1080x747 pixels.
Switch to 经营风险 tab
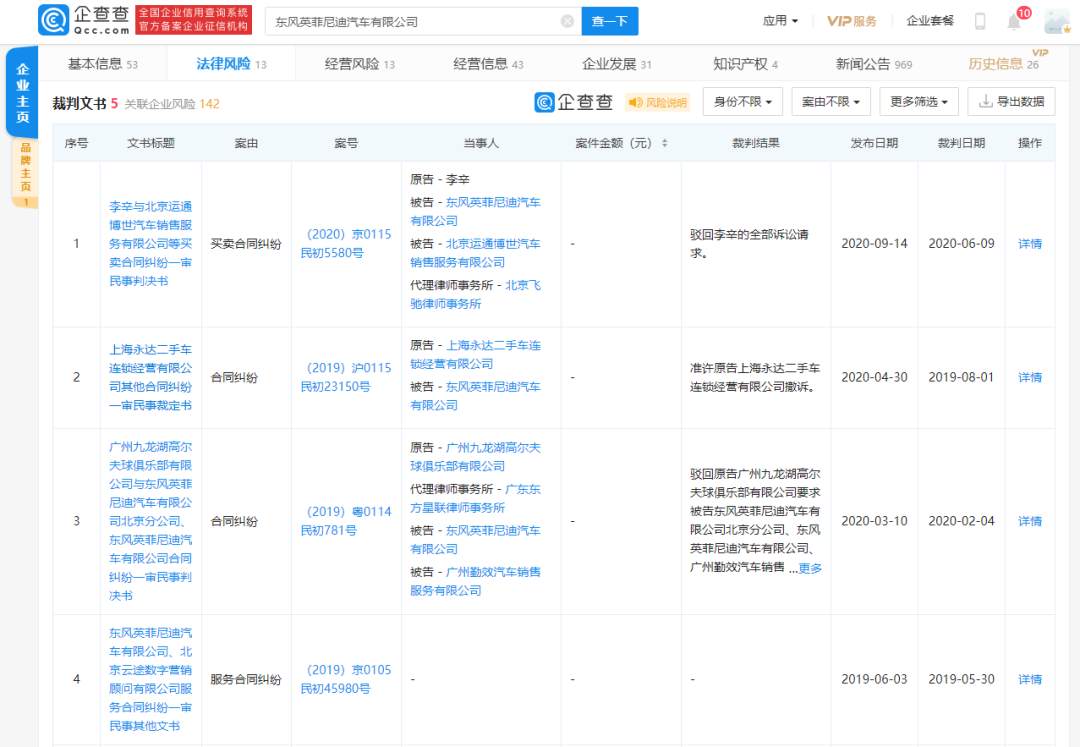360,64
